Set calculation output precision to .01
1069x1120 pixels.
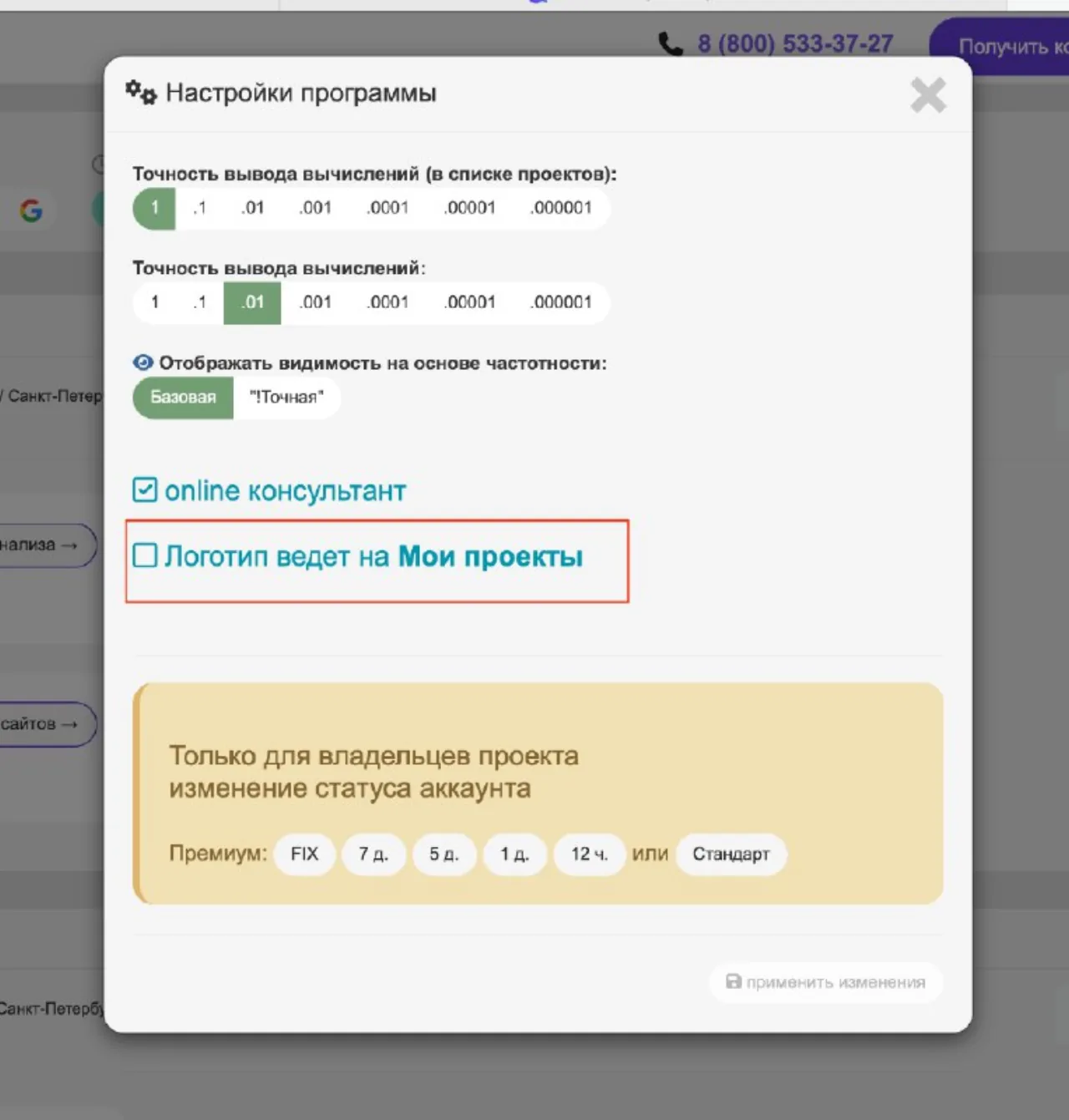252,302
